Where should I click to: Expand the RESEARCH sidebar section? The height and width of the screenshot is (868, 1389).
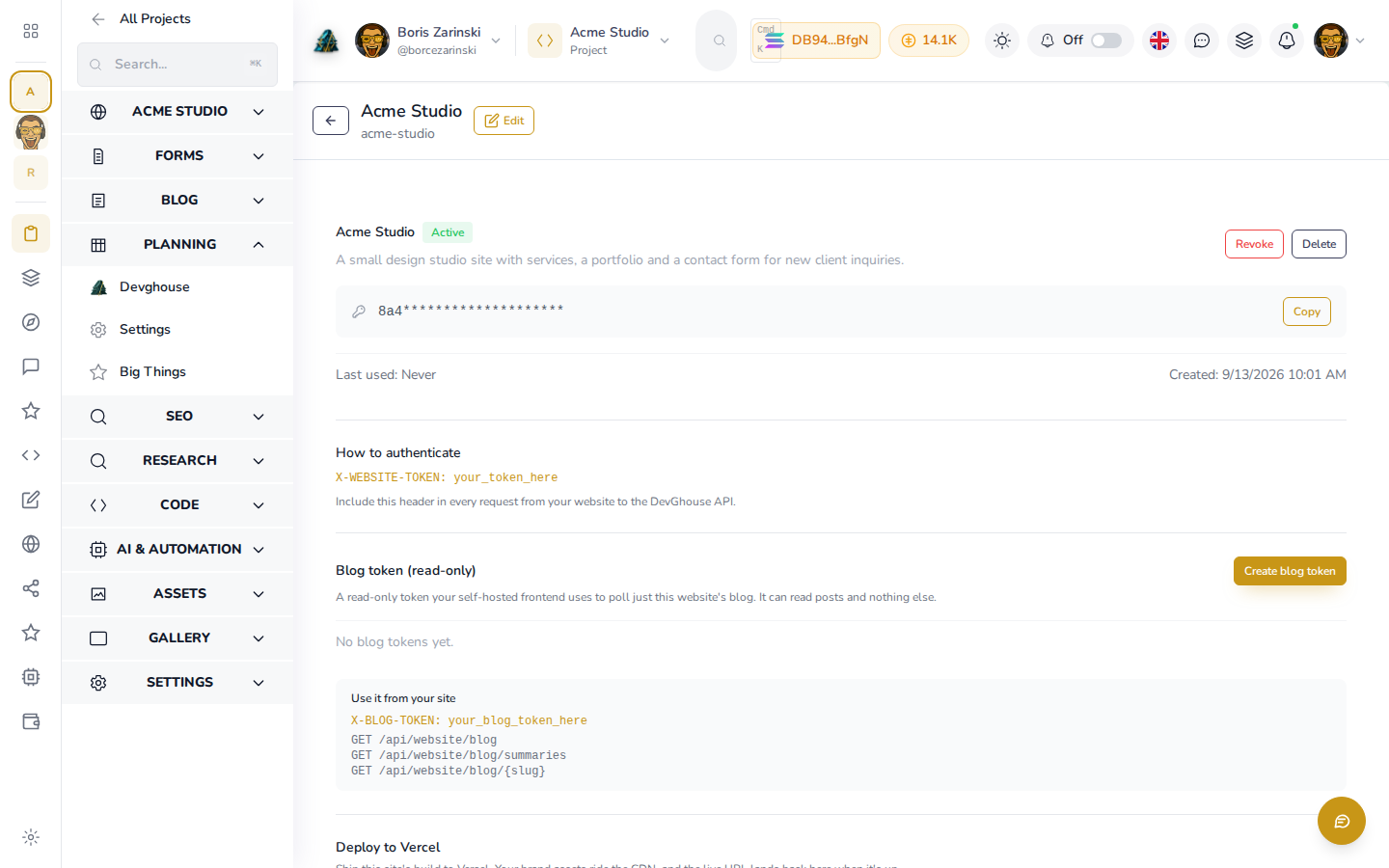[x=177, y=460]
